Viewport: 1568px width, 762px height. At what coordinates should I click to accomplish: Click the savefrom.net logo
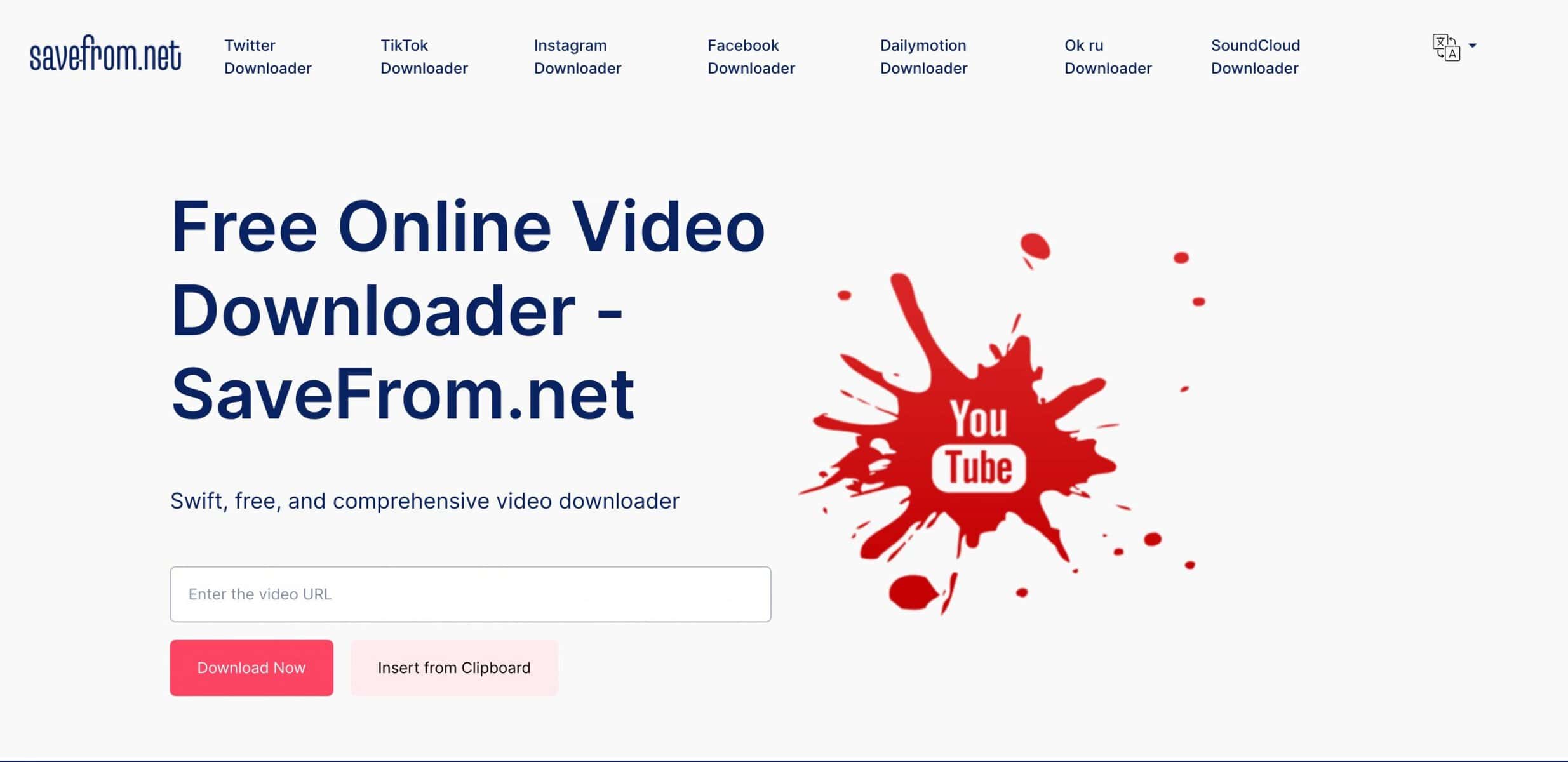coord(105,53)
